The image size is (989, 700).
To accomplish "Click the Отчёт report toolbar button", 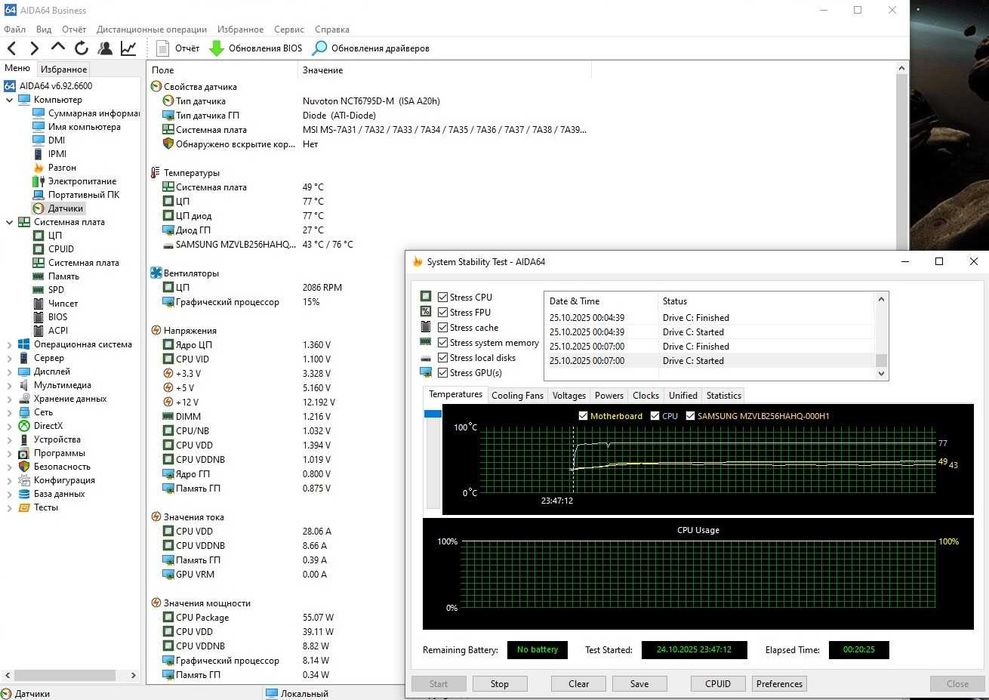I will 178,48.
